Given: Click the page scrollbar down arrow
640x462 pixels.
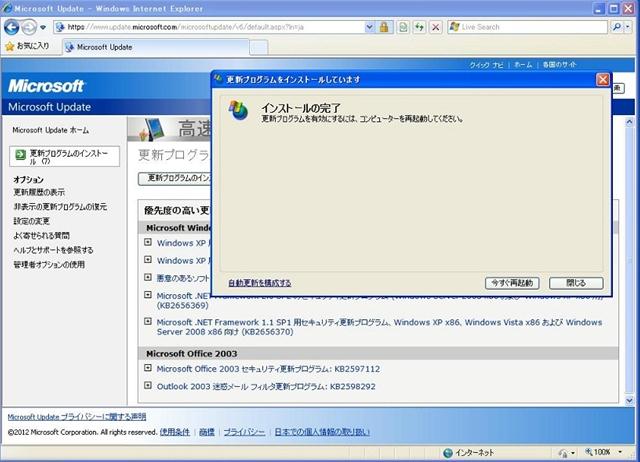Looking at the screenshot, I should pos(629,400).
